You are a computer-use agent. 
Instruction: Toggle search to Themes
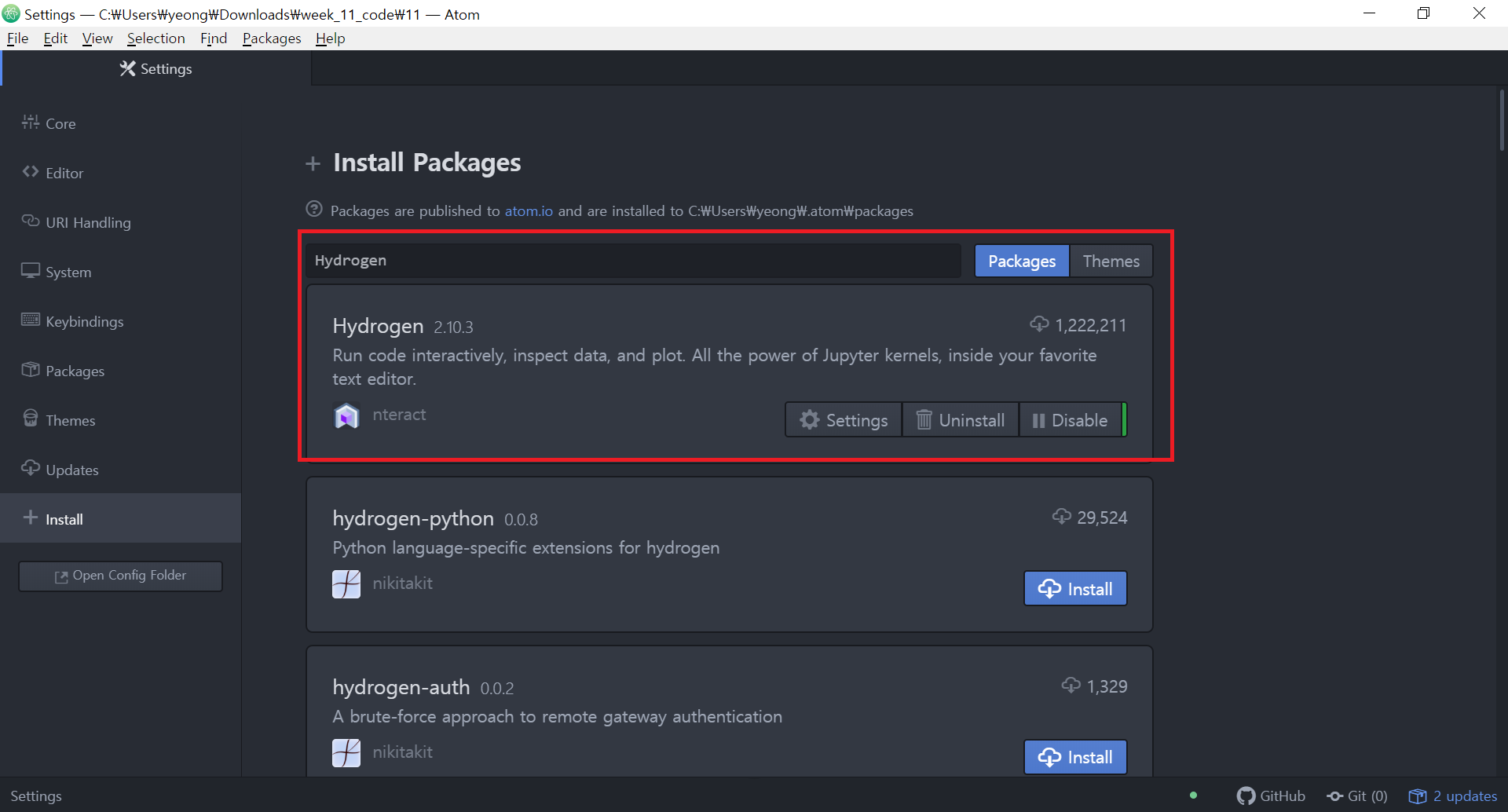coord(1111,261)
